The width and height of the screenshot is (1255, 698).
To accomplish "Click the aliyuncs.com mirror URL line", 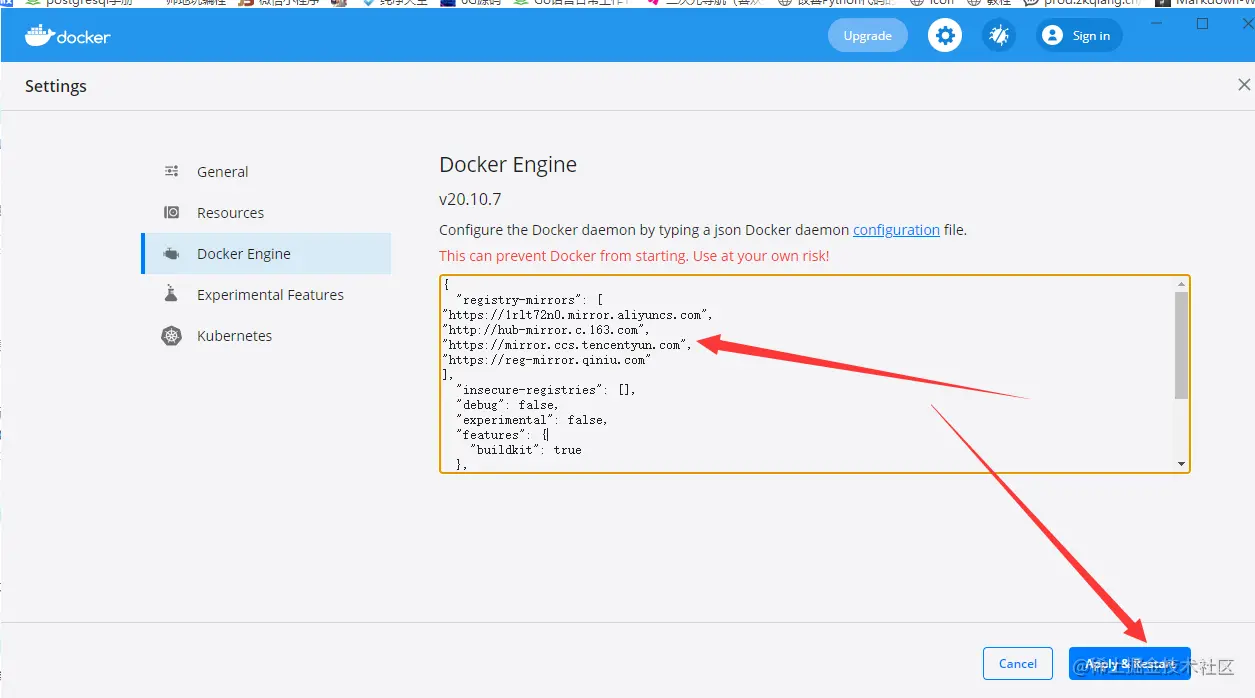I will 577,315.
